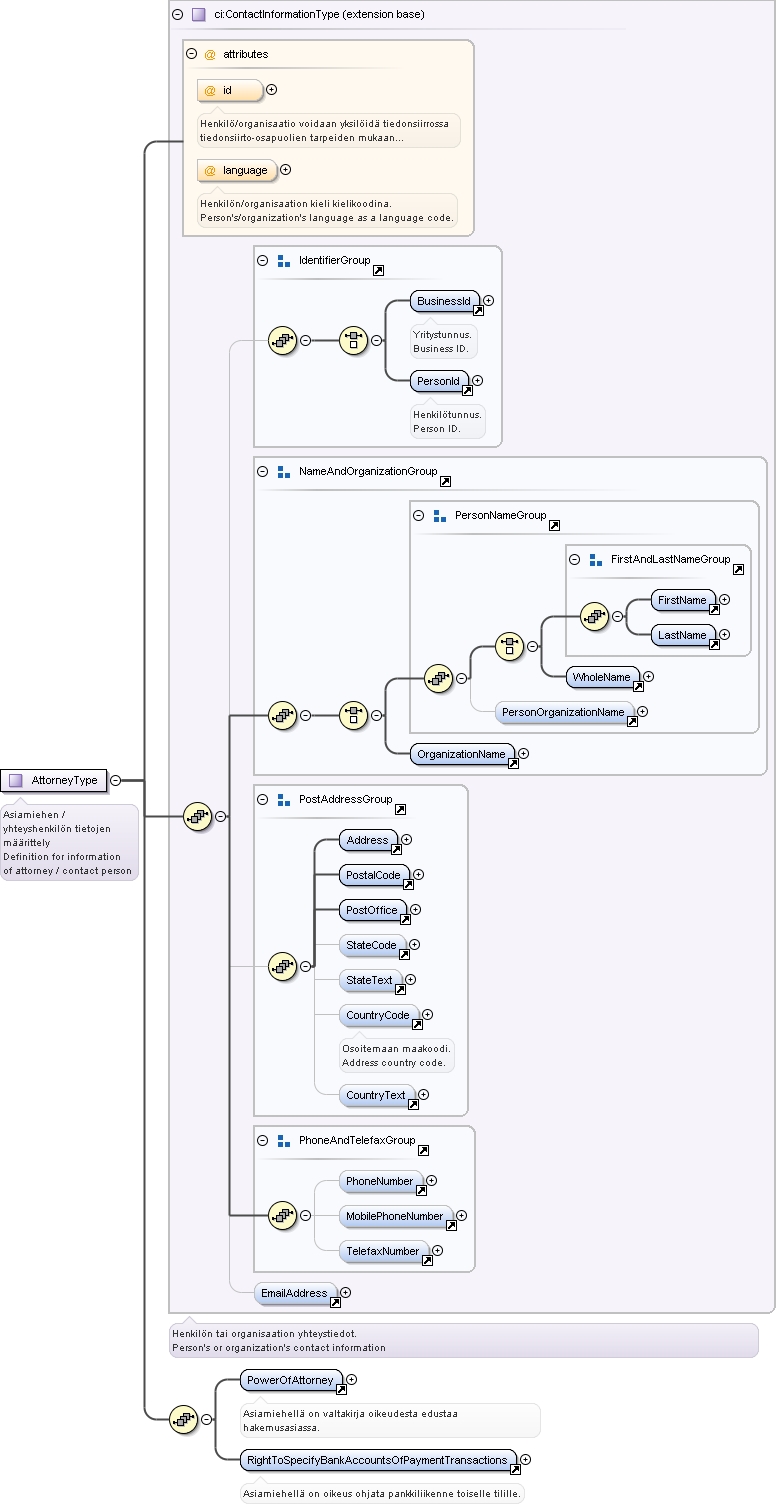Click the 'Business ID.' annotation text

(x=441, y=349)
